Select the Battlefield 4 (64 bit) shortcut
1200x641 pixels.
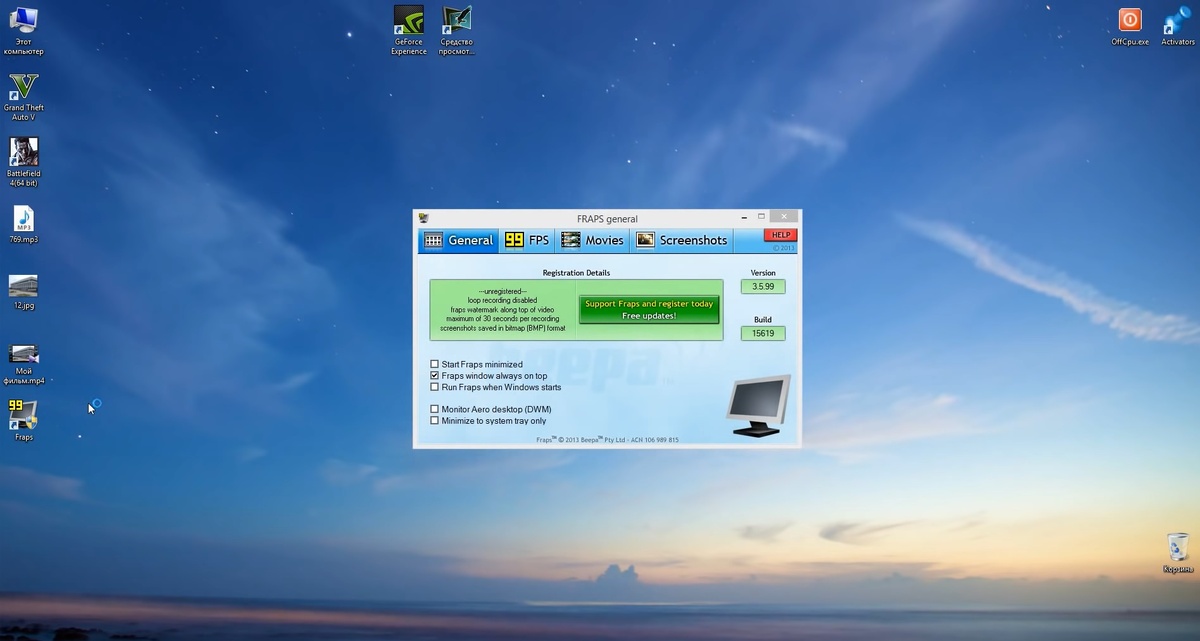click(23, 163)
